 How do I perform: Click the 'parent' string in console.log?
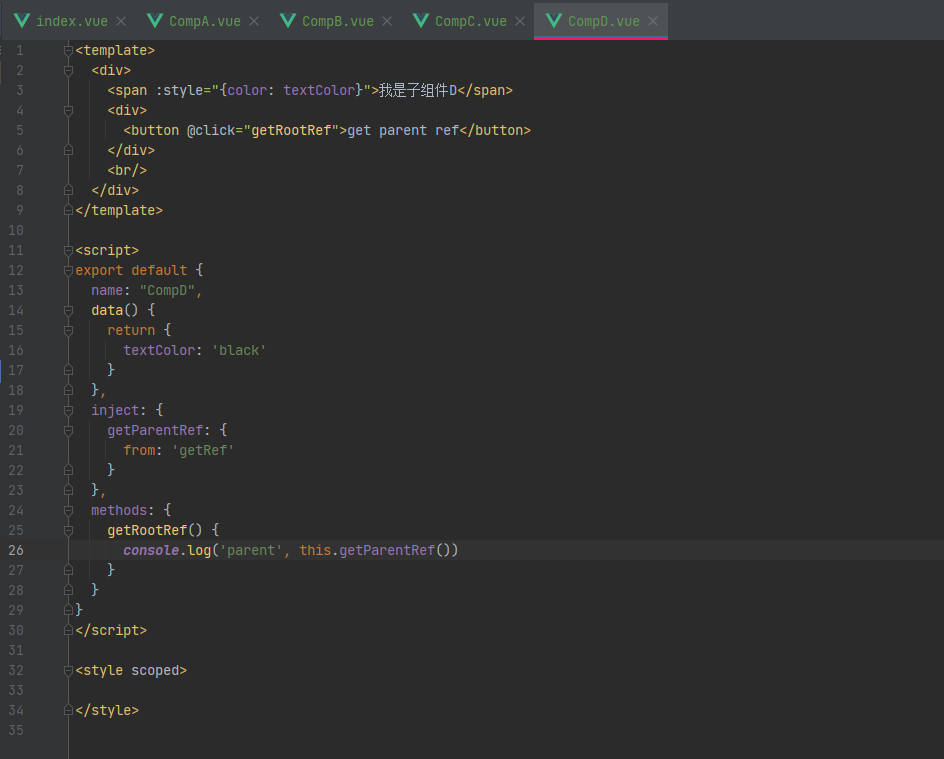pyautogui.click(x=251, y=550)
